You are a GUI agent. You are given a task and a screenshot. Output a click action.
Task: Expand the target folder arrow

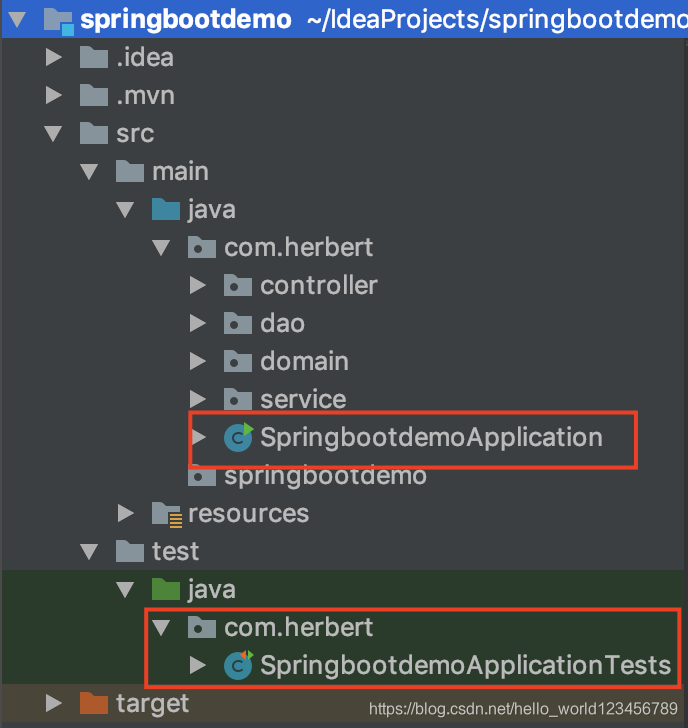coord(54,703)
